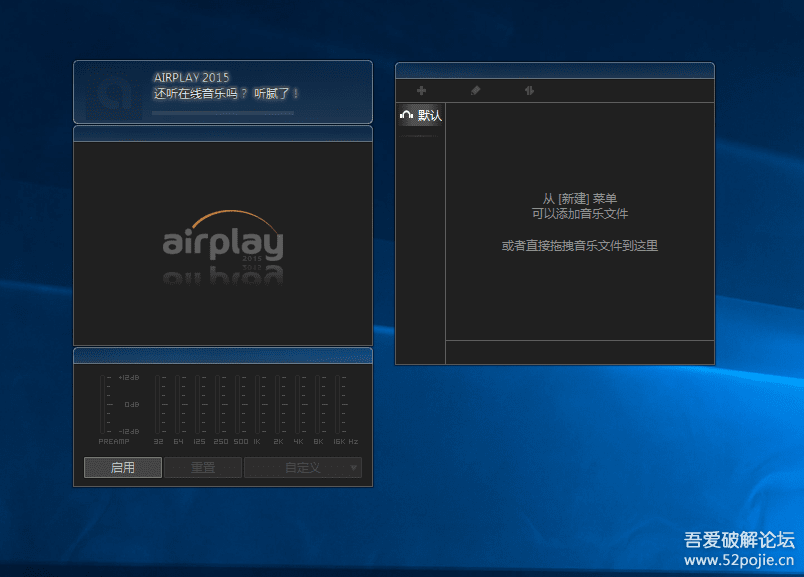This screenshot has height=577, width=804.
Task: Click the sort arrows icon in playlist
Action: (x=529, y=91)
